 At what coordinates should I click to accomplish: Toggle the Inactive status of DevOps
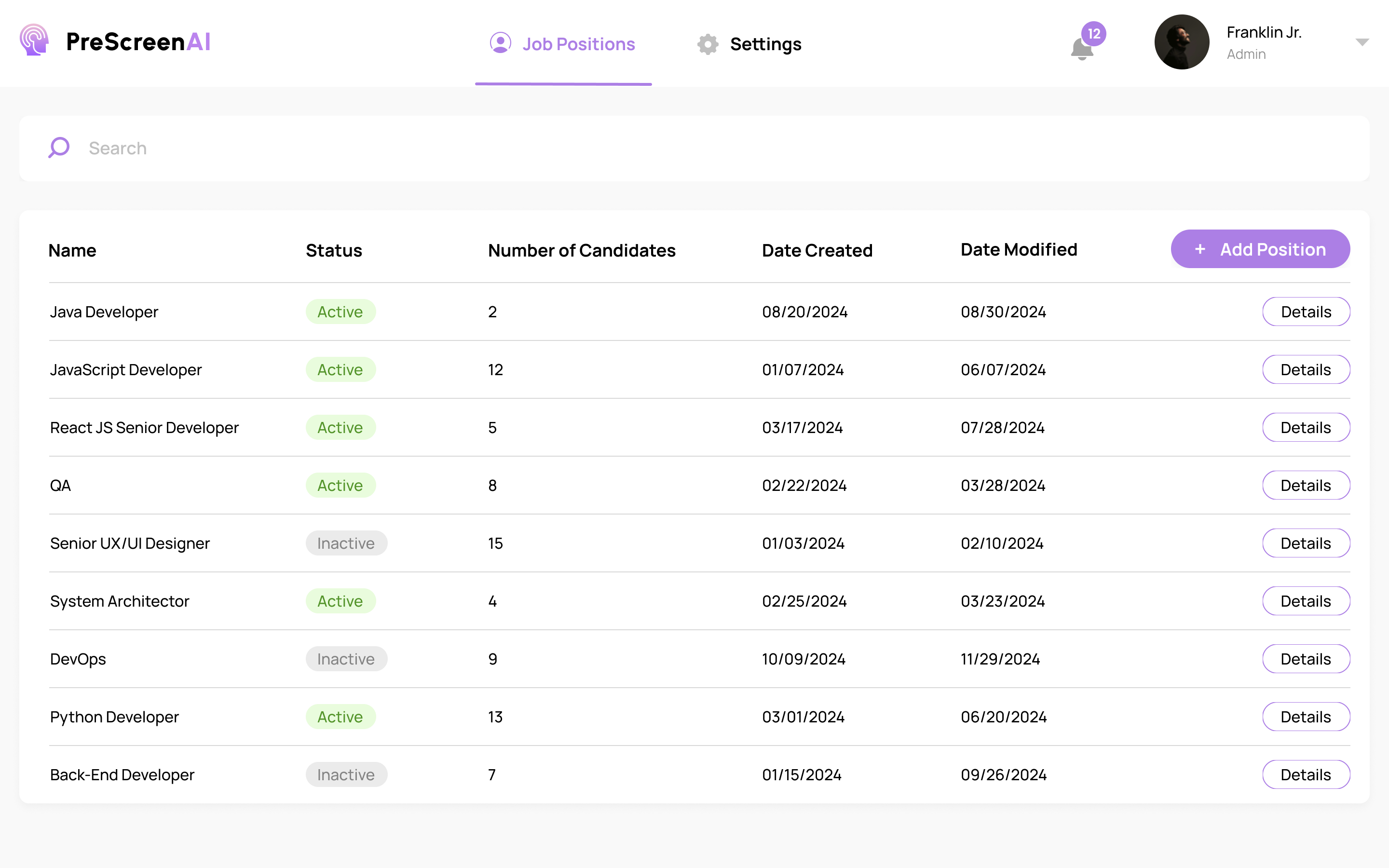(346, 658)
